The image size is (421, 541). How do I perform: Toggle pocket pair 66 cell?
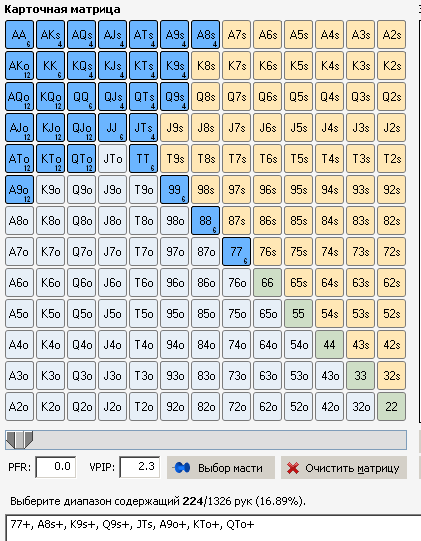click(267, 283)
